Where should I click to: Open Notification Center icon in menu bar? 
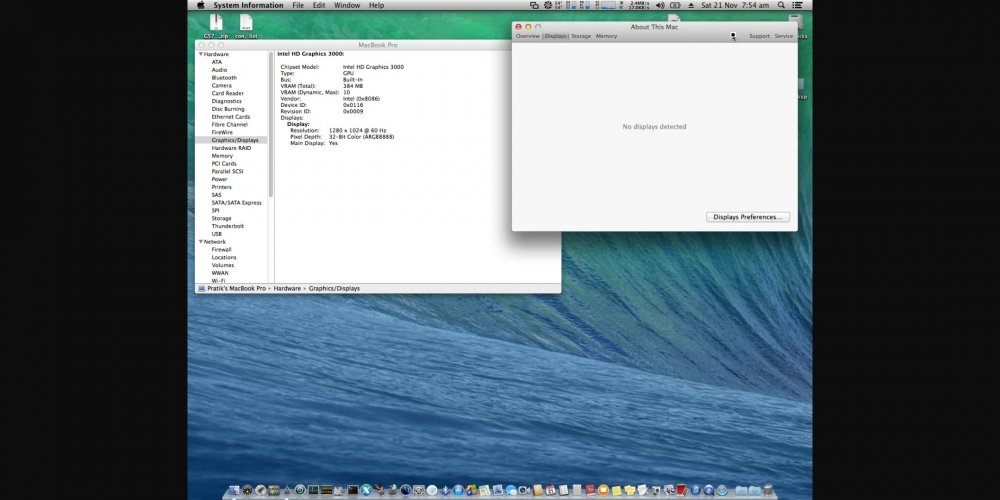(797, 5)
